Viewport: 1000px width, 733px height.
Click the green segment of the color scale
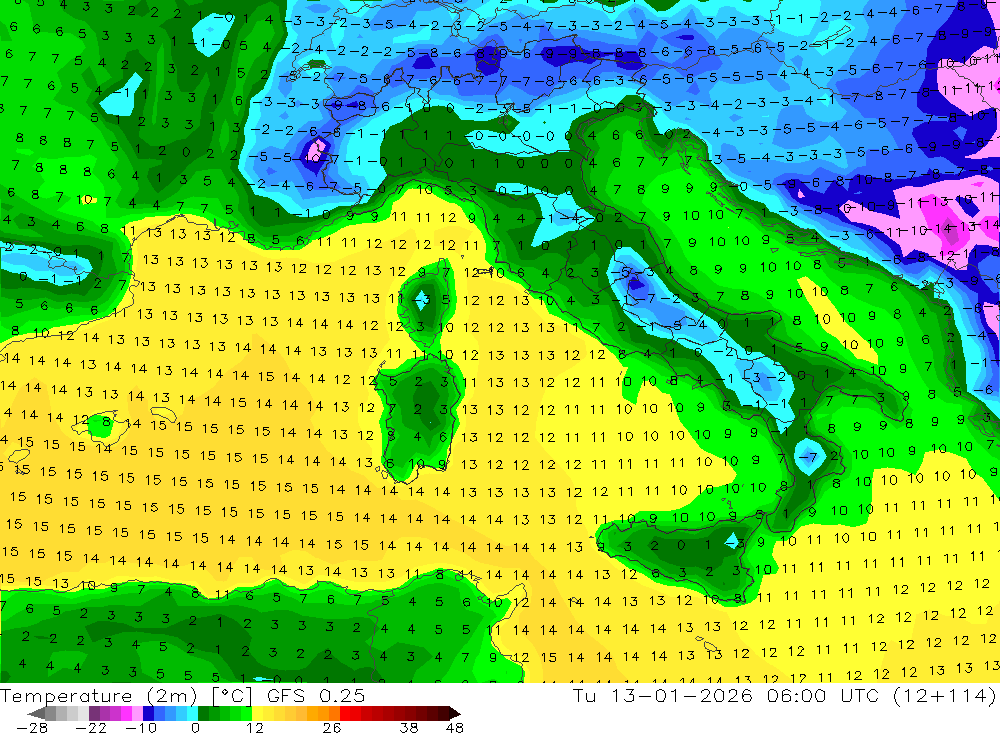coord(225,713)
